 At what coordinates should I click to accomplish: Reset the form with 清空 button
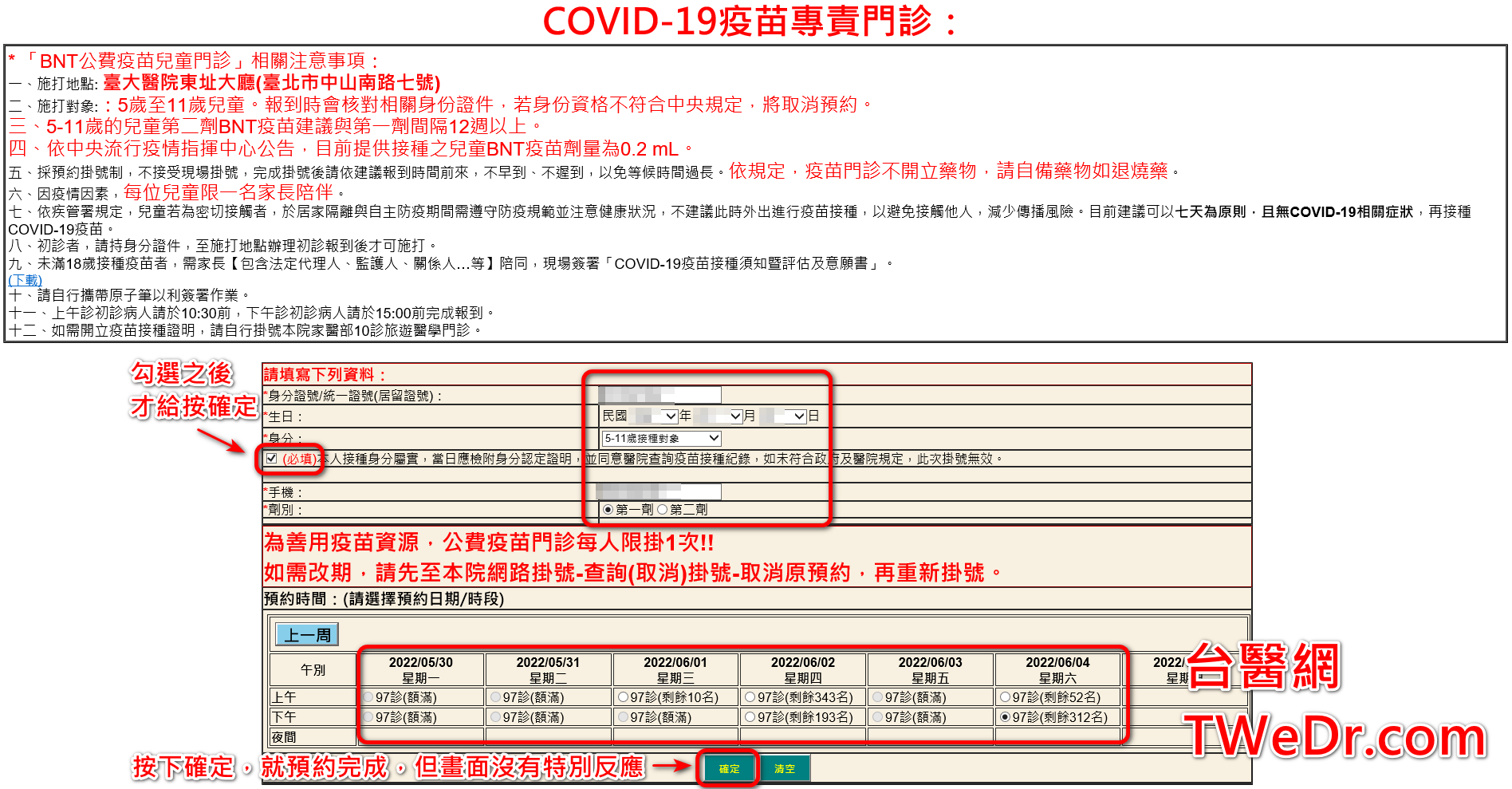785,769
